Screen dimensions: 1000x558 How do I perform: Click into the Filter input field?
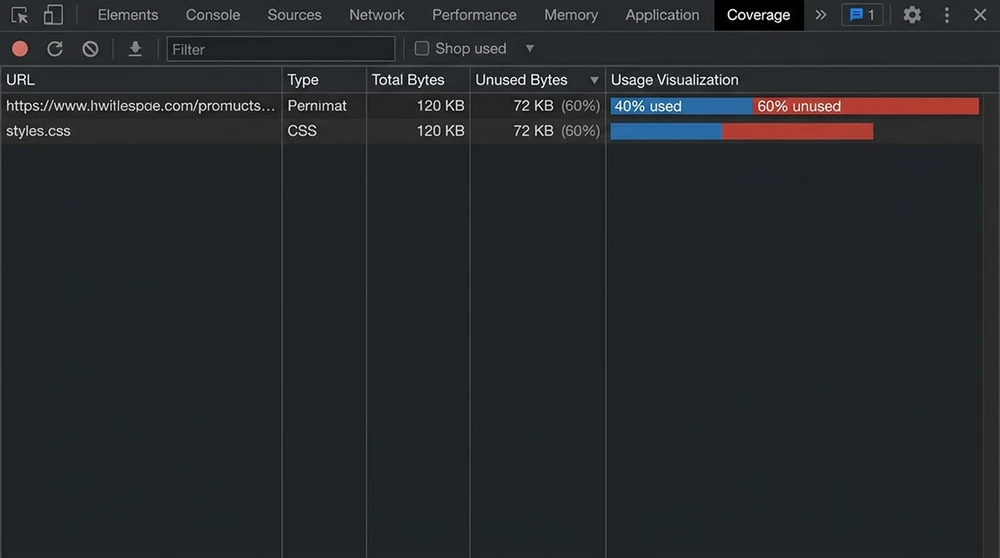point(281,49)
